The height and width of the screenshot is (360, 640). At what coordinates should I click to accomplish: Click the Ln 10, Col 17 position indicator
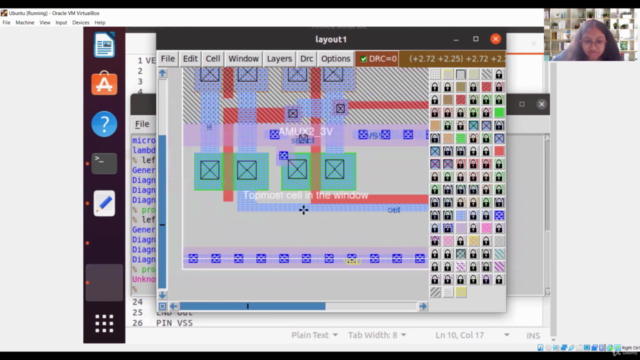coord(460,335)
